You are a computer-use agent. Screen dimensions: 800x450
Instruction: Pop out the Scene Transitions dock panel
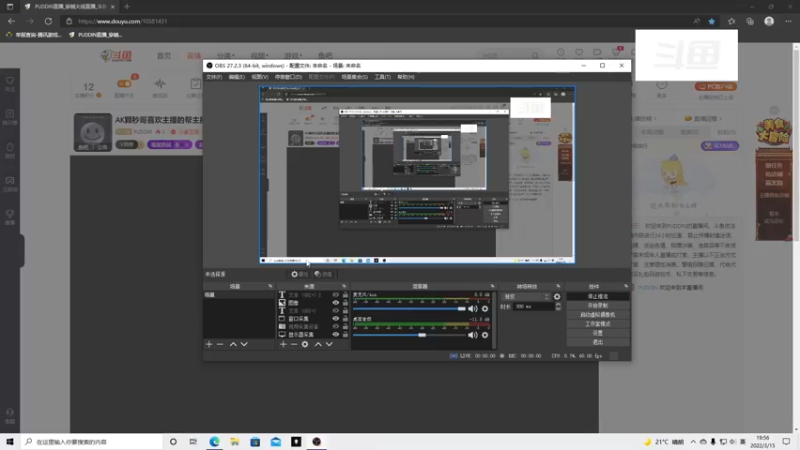point(558,286)
